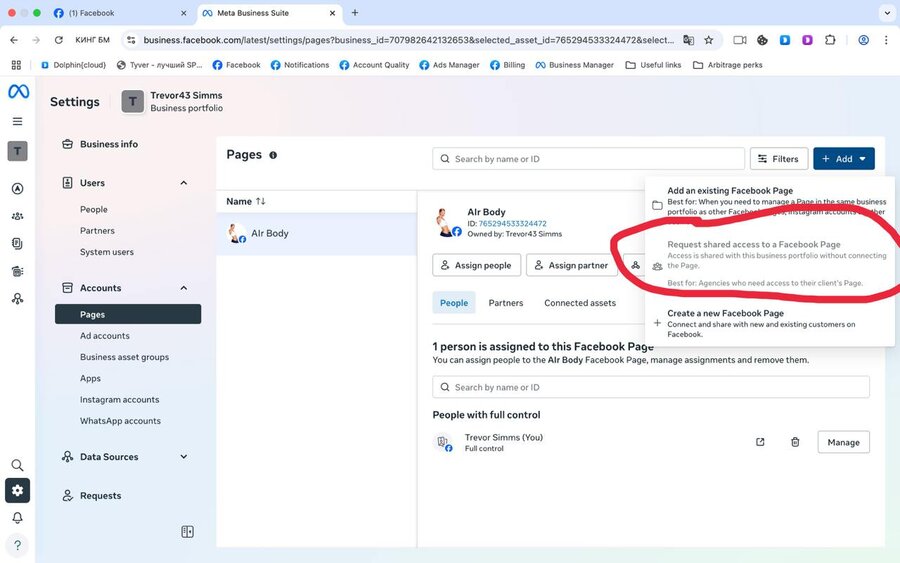Click trash icon next to Trevor Simms
The height and width of the screenshot is (563, 900).
(x=795, y=442)
